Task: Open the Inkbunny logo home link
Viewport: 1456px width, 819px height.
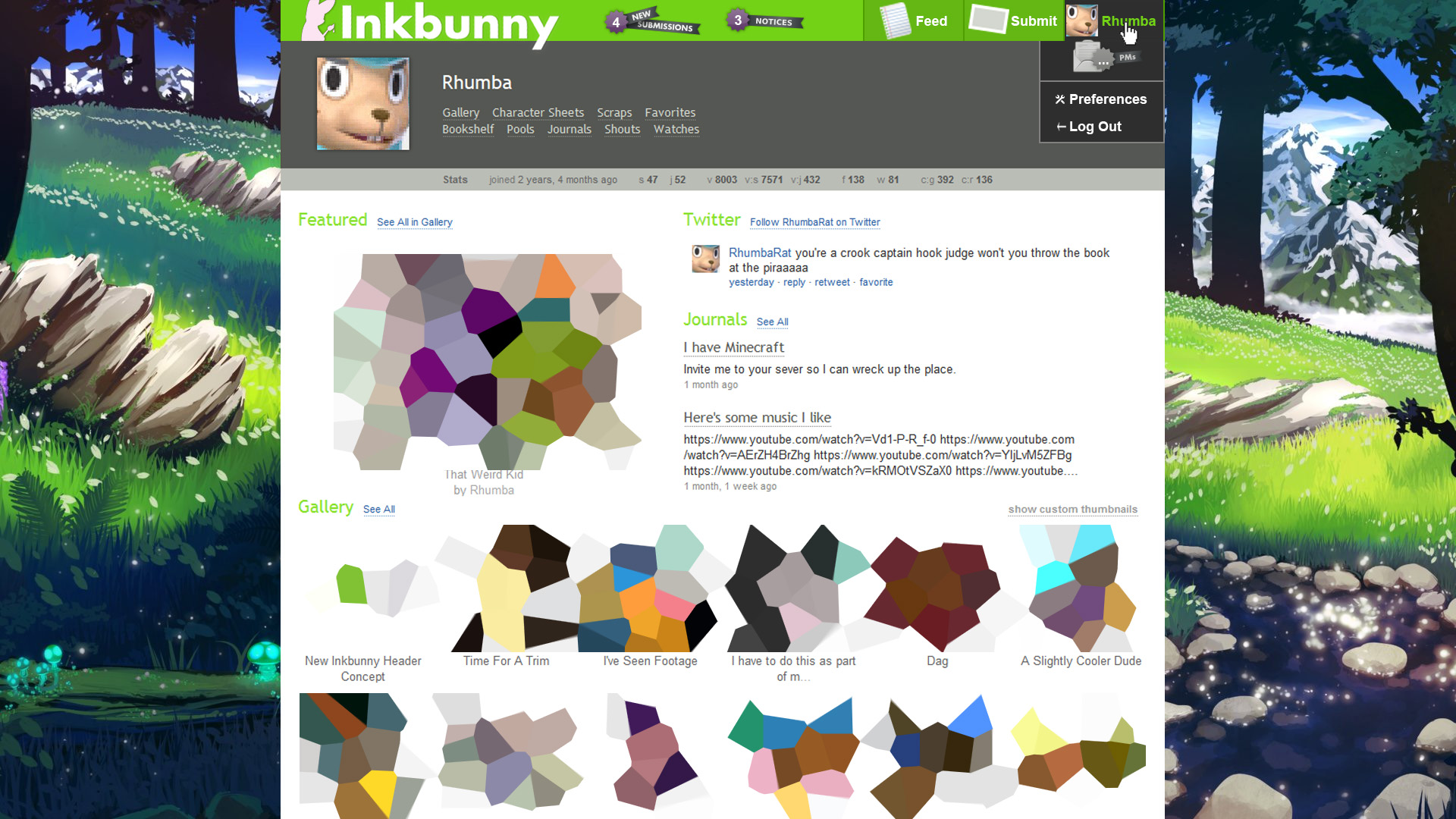Action: pos(430,23)
